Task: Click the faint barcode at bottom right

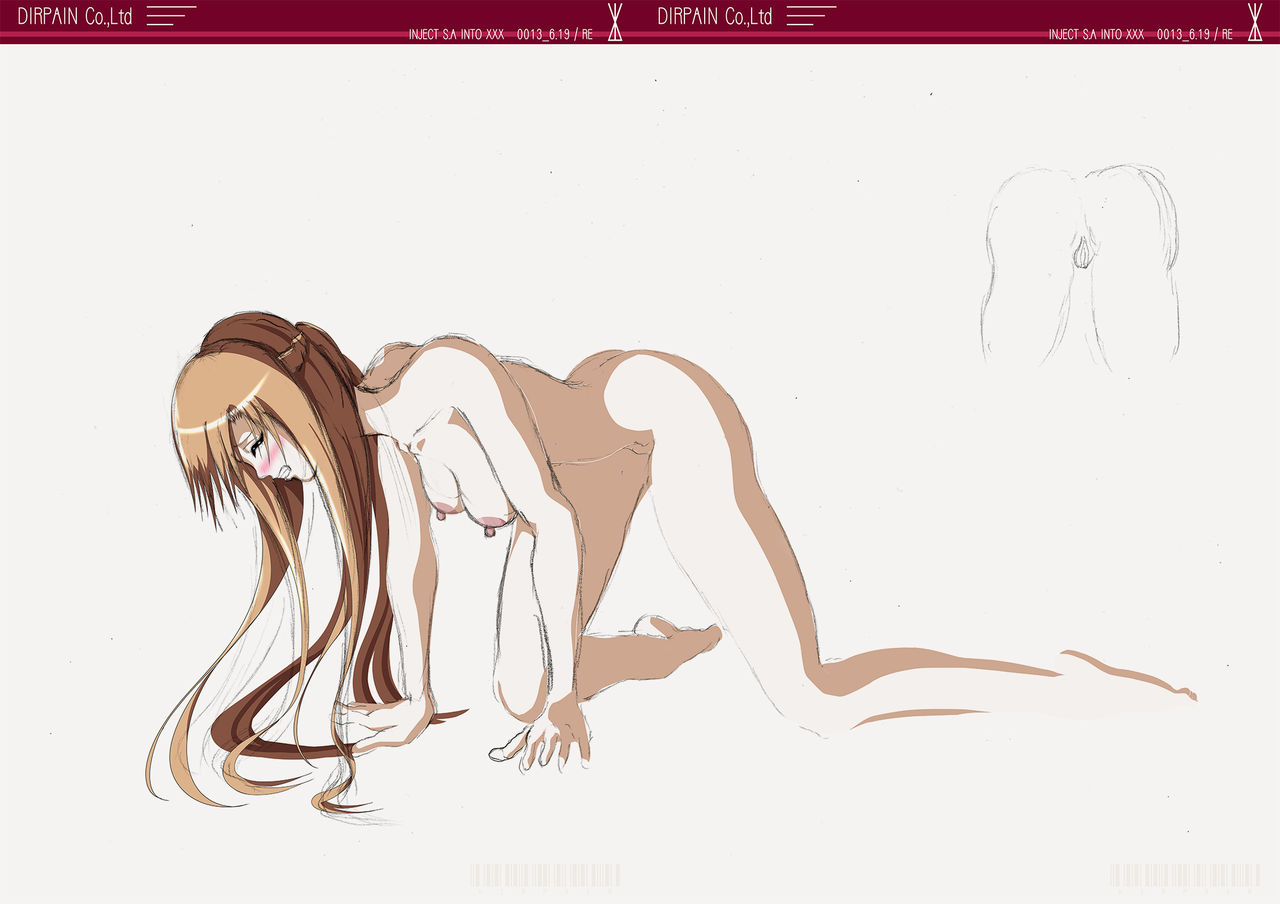Action: (1184, 875)
